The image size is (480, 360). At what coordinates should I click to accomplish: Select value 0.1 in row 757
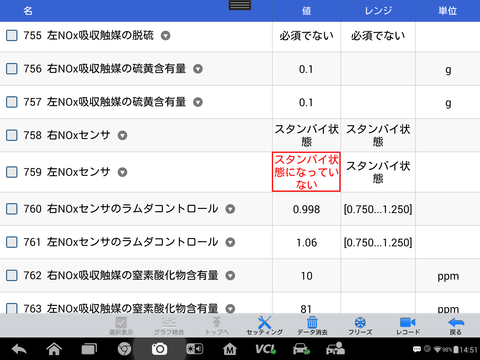coord(306,103)
